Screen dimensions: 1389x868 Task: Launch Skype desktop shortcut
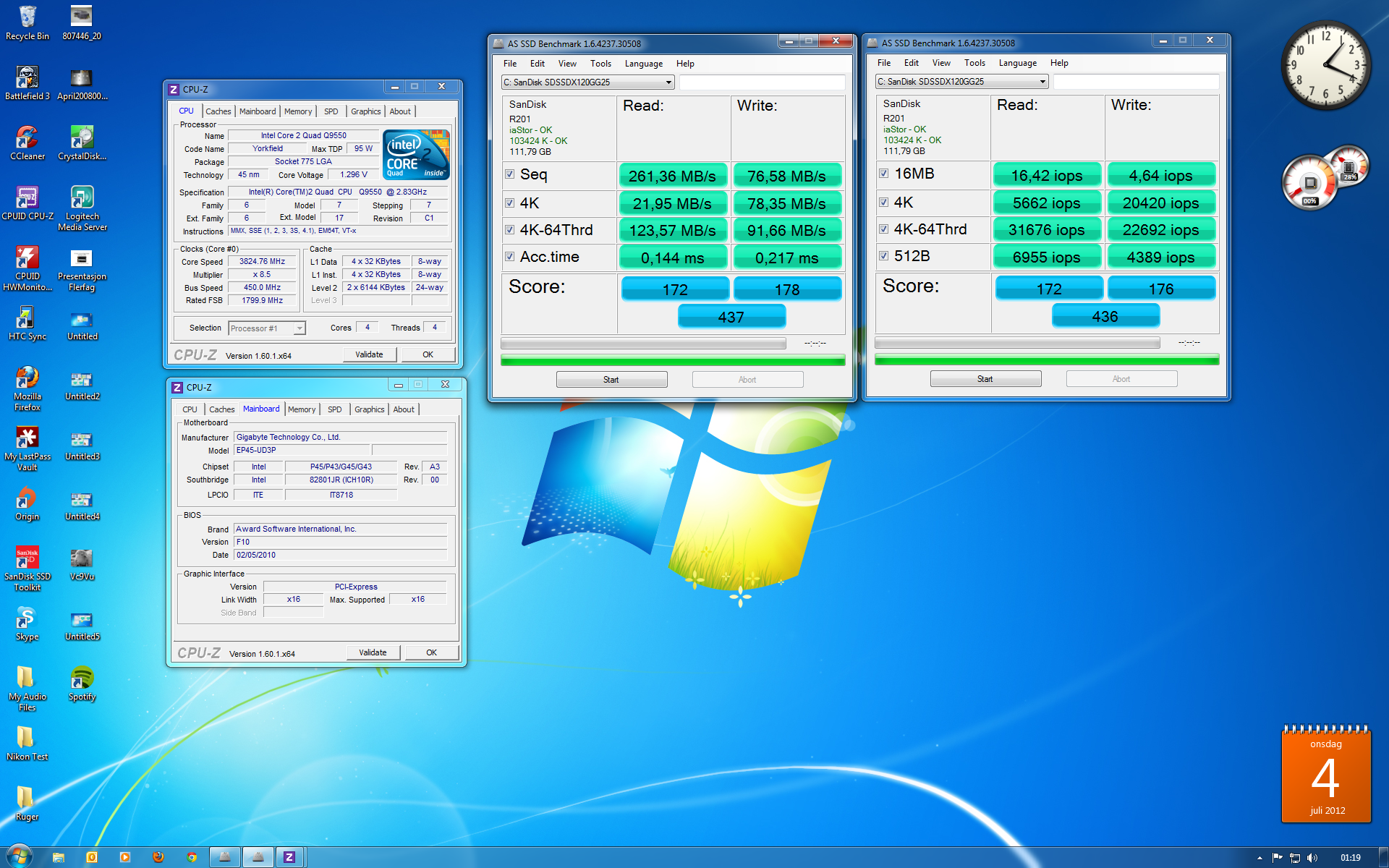click(27, 624)
